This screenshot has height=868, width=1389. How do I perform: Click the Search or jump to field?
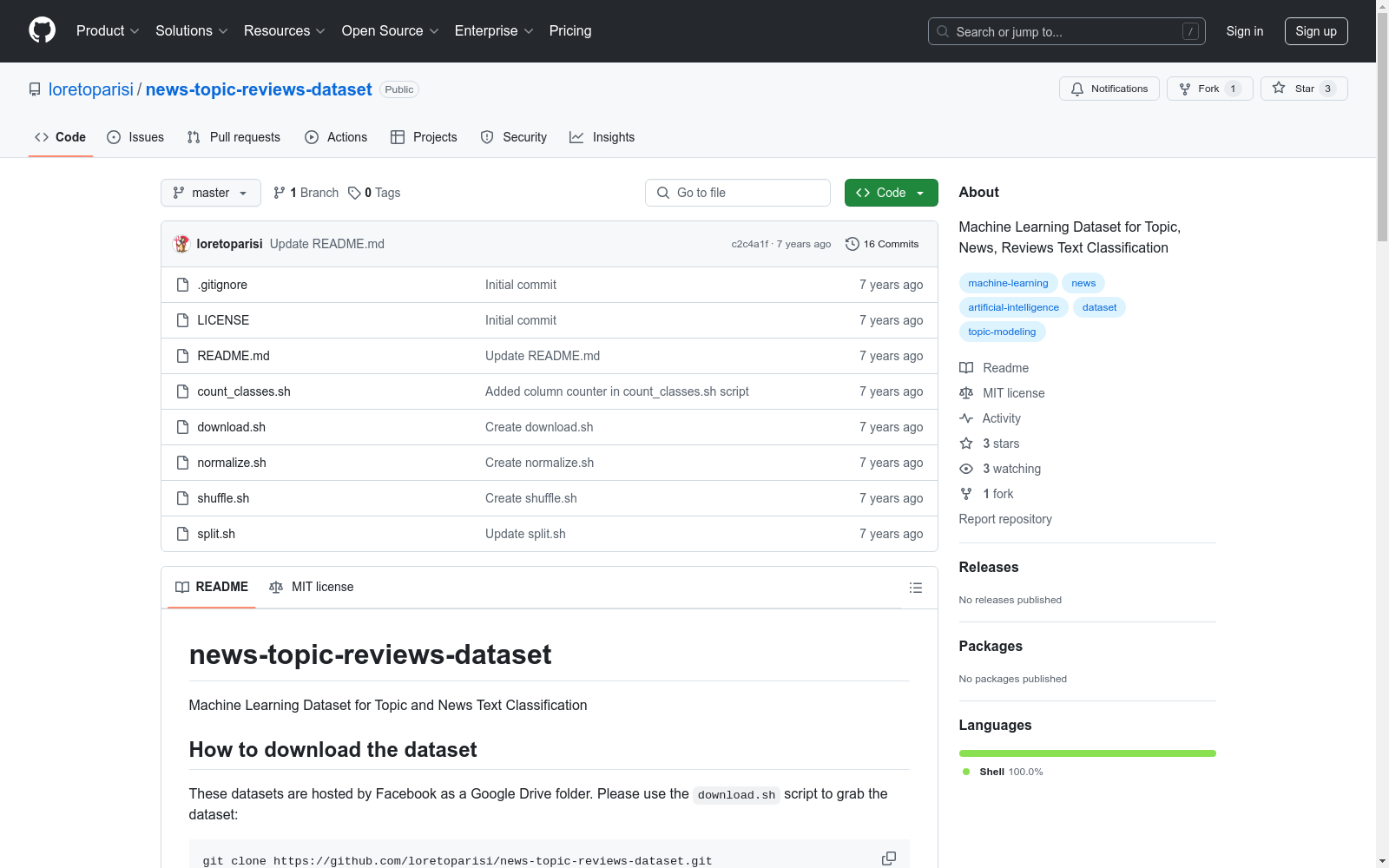point(1067,31)
